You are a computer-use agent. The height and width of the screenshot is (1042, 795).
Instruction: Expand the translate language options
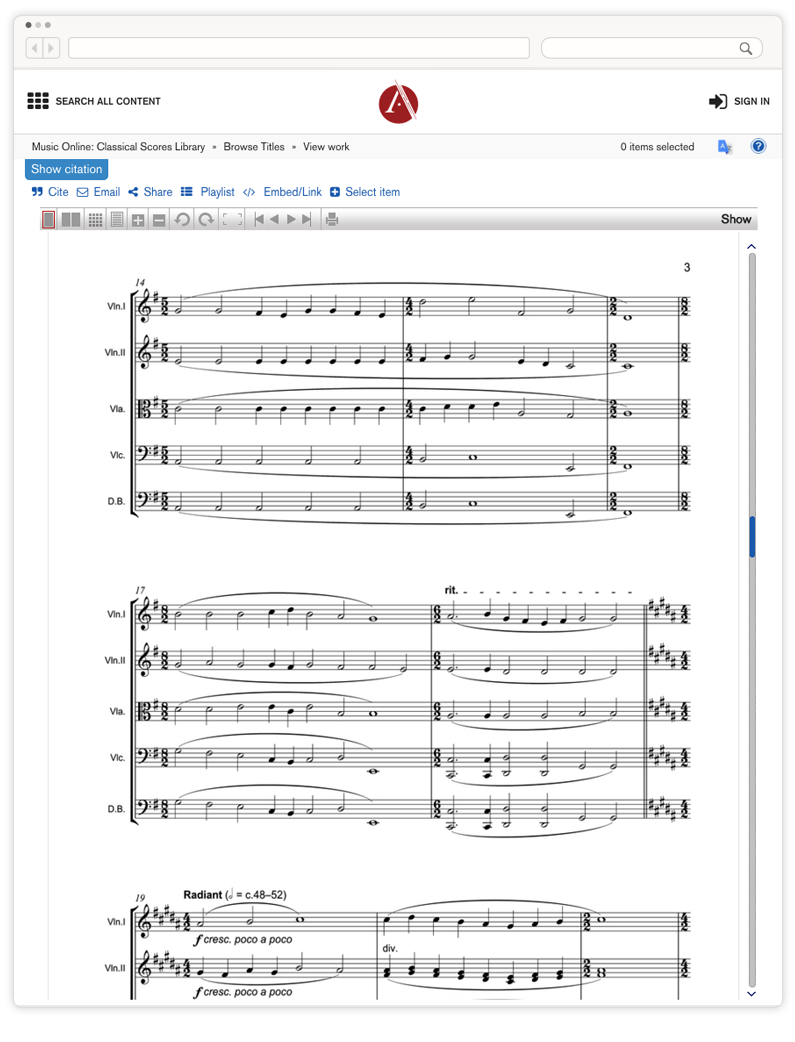coord(725,147)
